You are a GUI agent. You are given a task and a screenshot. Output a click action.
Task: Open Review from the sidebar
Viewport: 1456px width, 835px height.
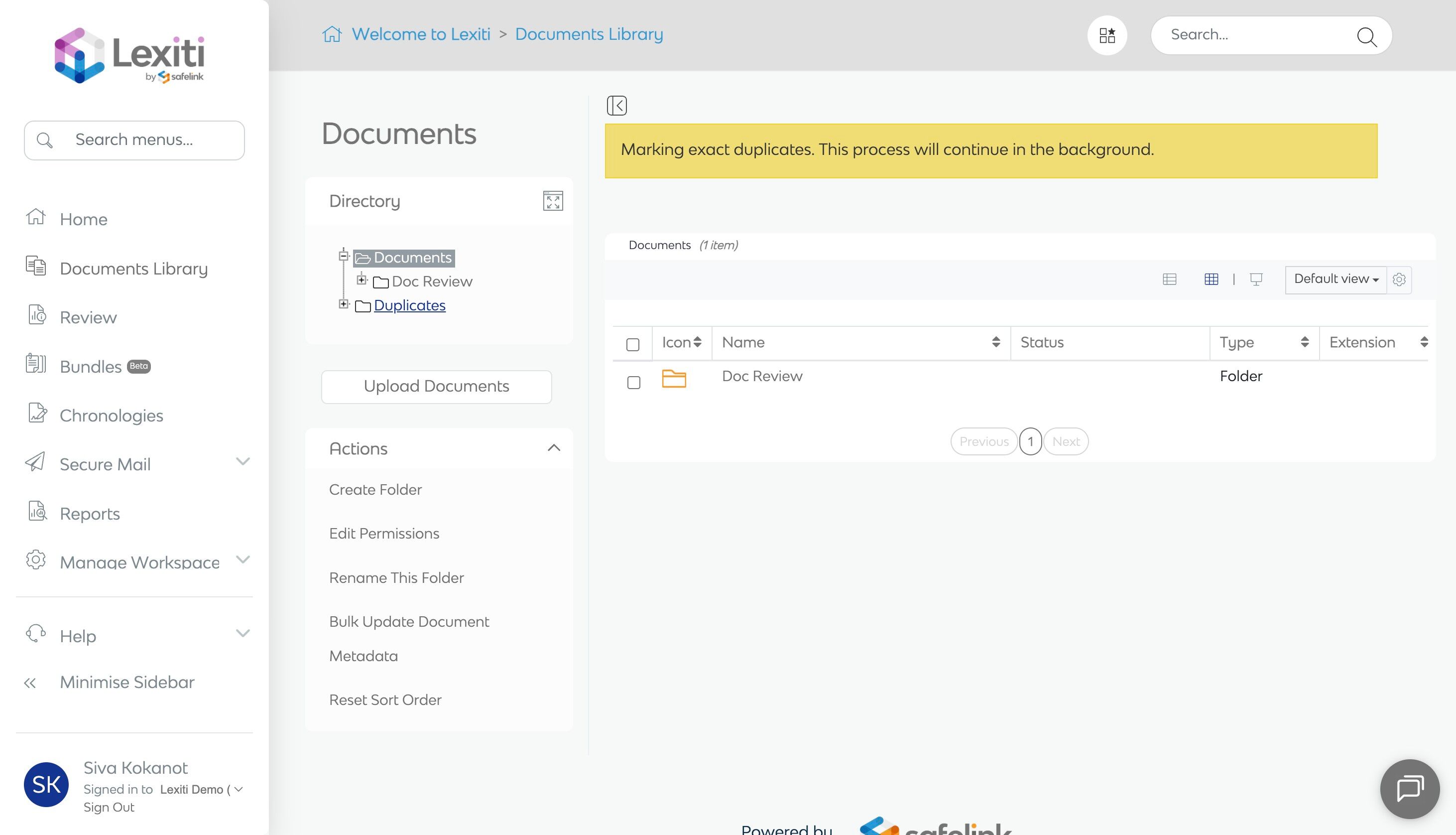click(88, 317)
